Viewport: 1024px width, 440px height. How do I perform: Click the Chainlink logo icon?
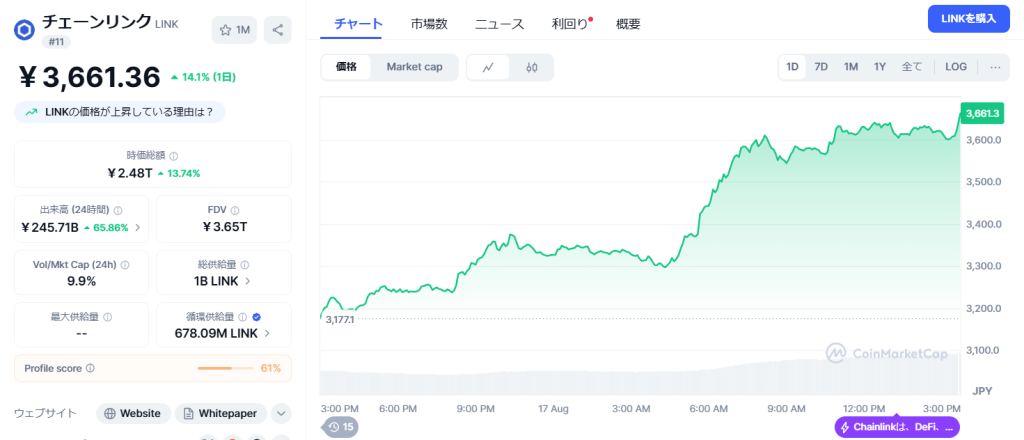tap(25, 29)
